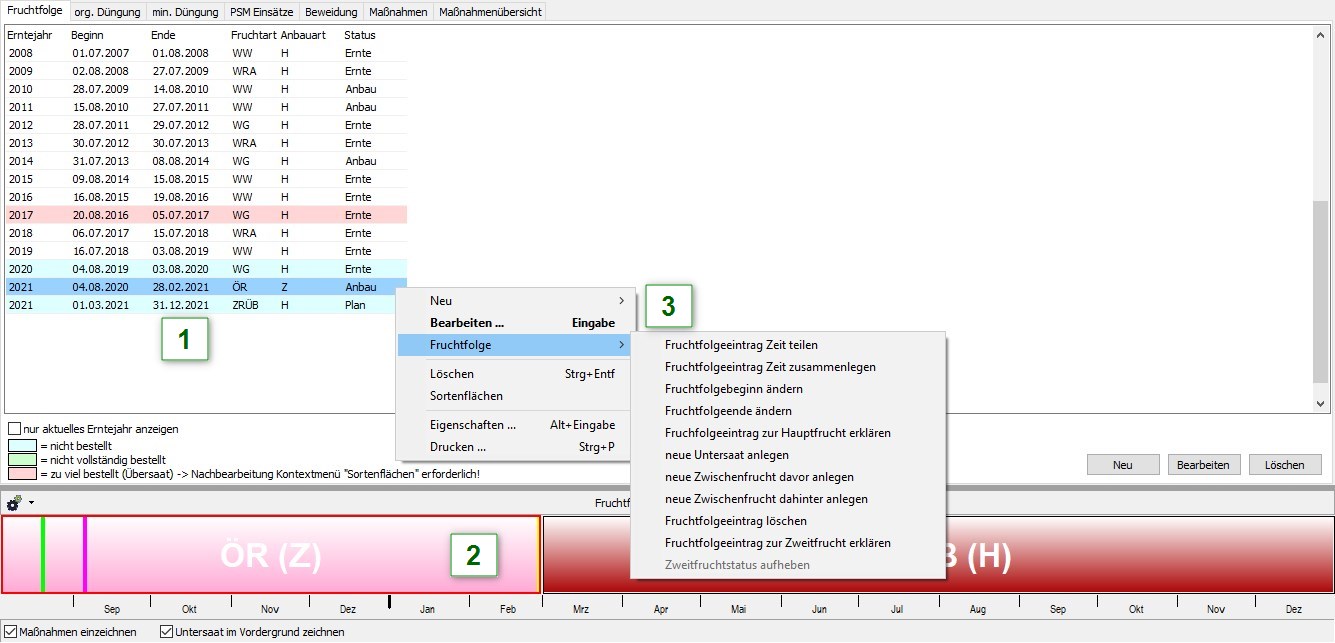Toggle "Untersaat im Vordergrund zeichnen" checkbox

click(x=167, y=632)
